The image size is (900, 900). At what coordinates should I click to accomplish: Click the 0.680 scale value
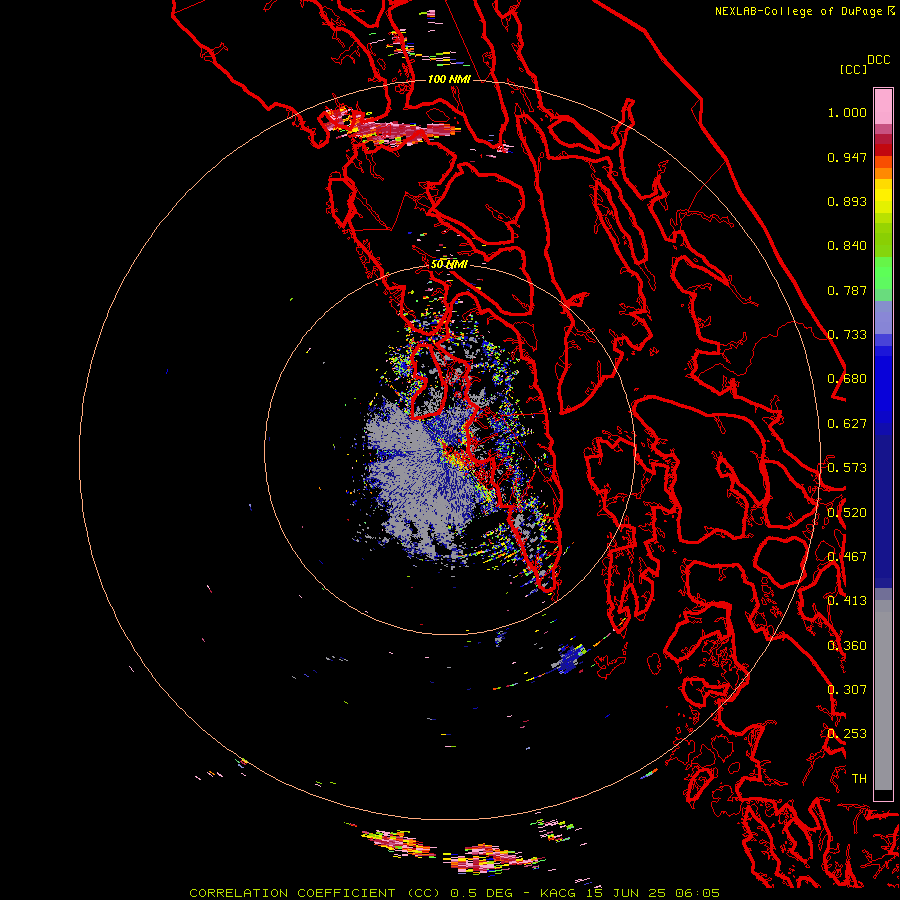847,379
